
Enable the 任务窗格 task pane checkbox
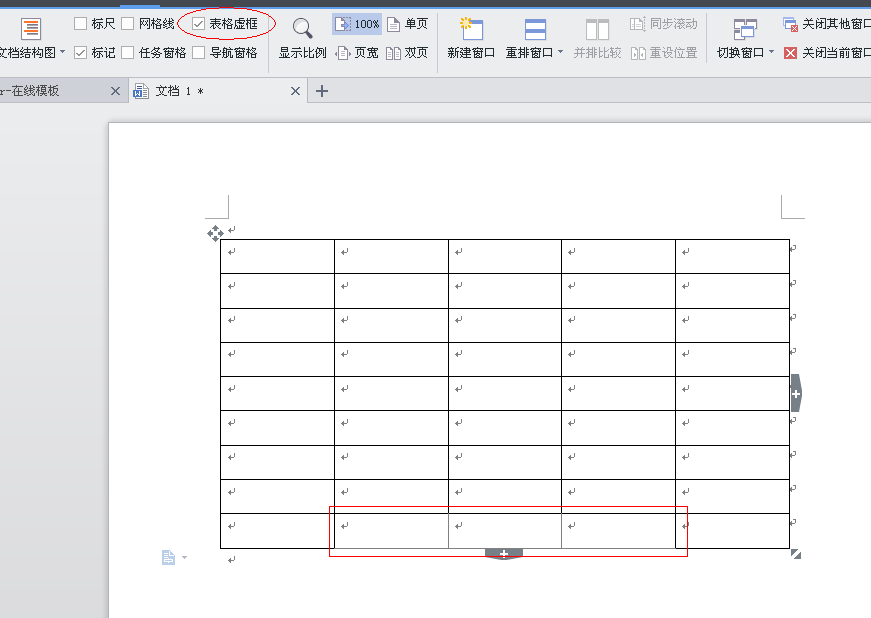click(x=128, y=53)
